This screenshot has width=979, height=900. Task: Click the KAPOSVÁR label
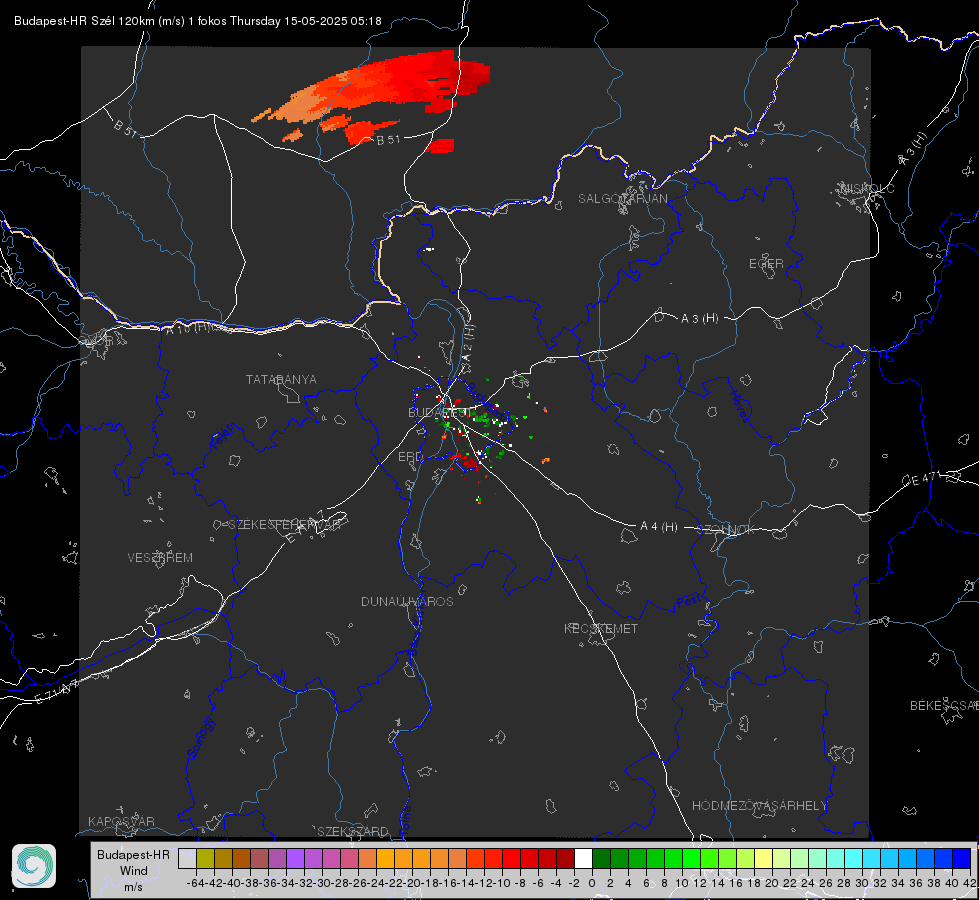pyautogui.click(x=121, y=821)
